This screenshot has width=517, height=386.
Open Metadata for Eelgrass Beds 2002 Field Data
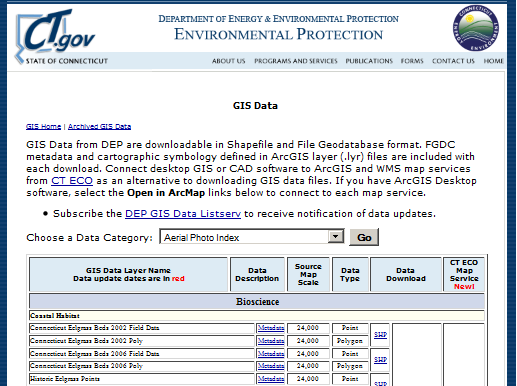tap(271, 328)
